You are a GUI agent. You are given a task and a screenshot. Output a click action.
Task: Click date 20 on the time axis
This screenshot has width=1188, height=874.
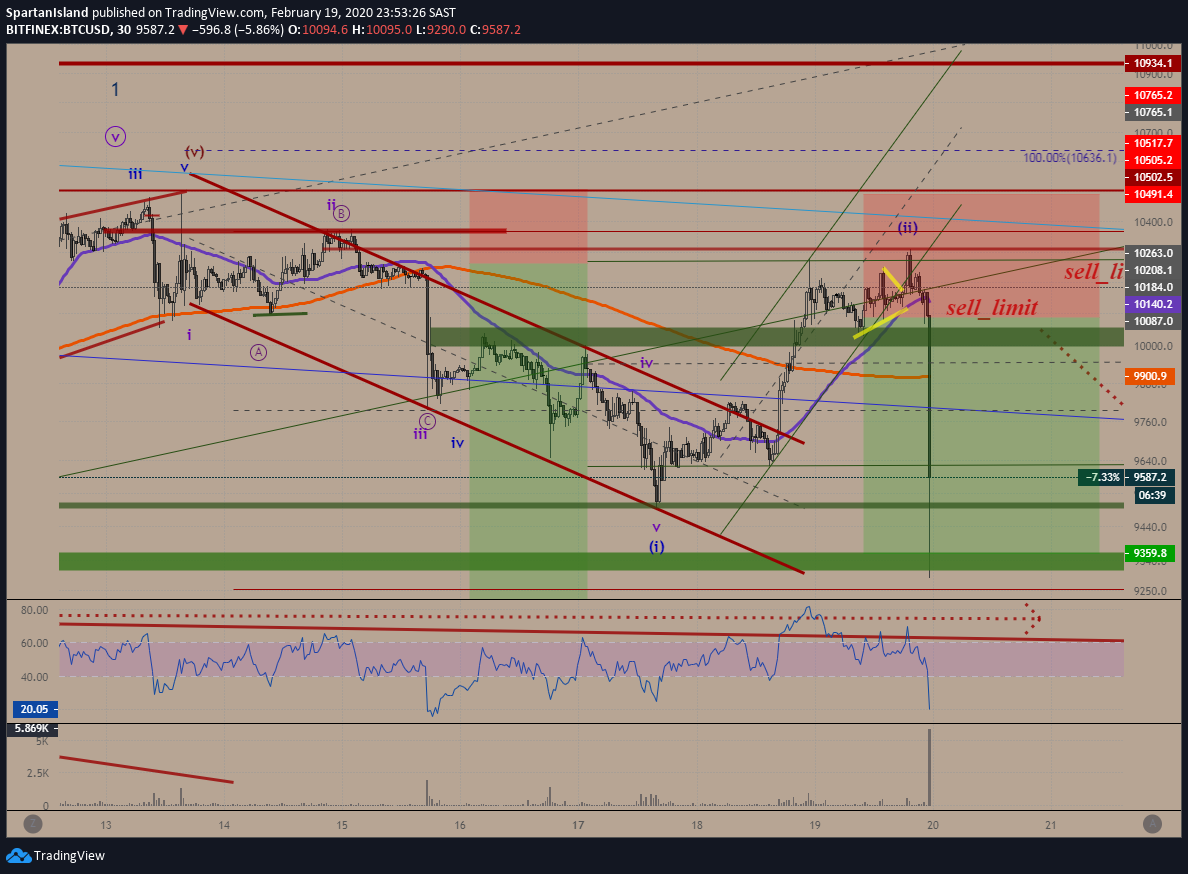coord(933,826)
